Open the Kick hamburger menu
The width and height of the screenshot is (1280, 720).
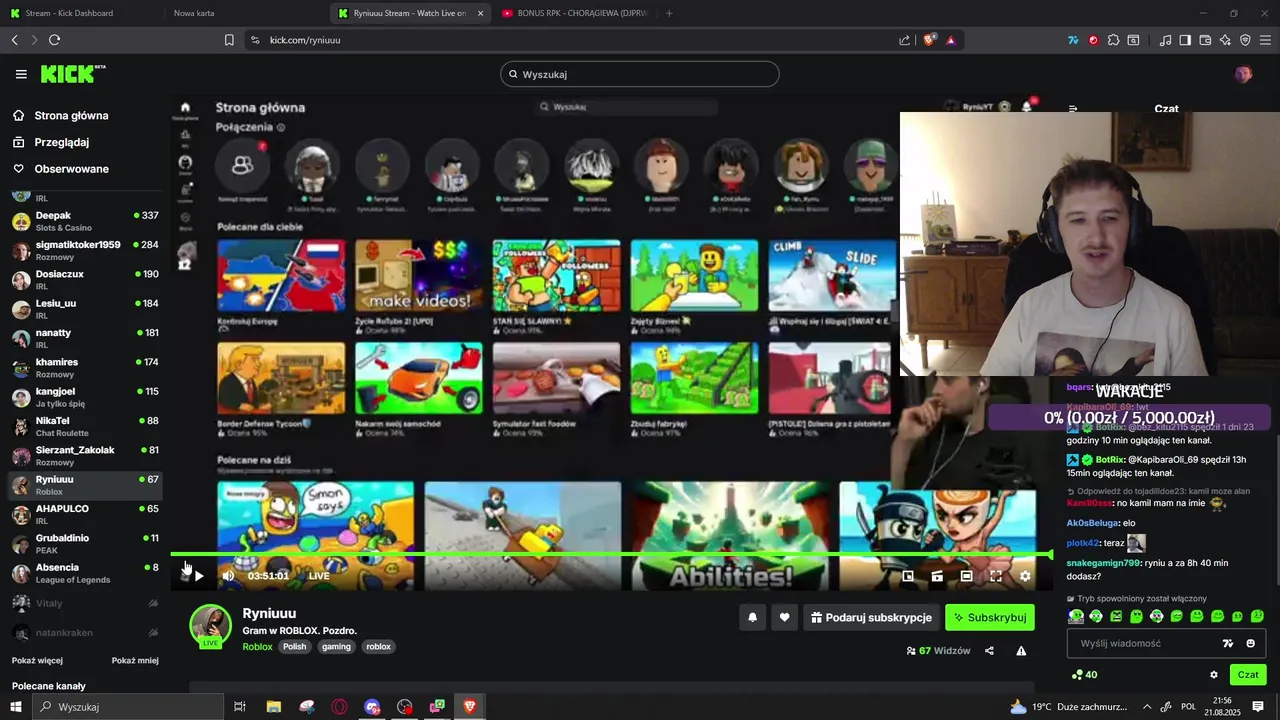(21, 74)
